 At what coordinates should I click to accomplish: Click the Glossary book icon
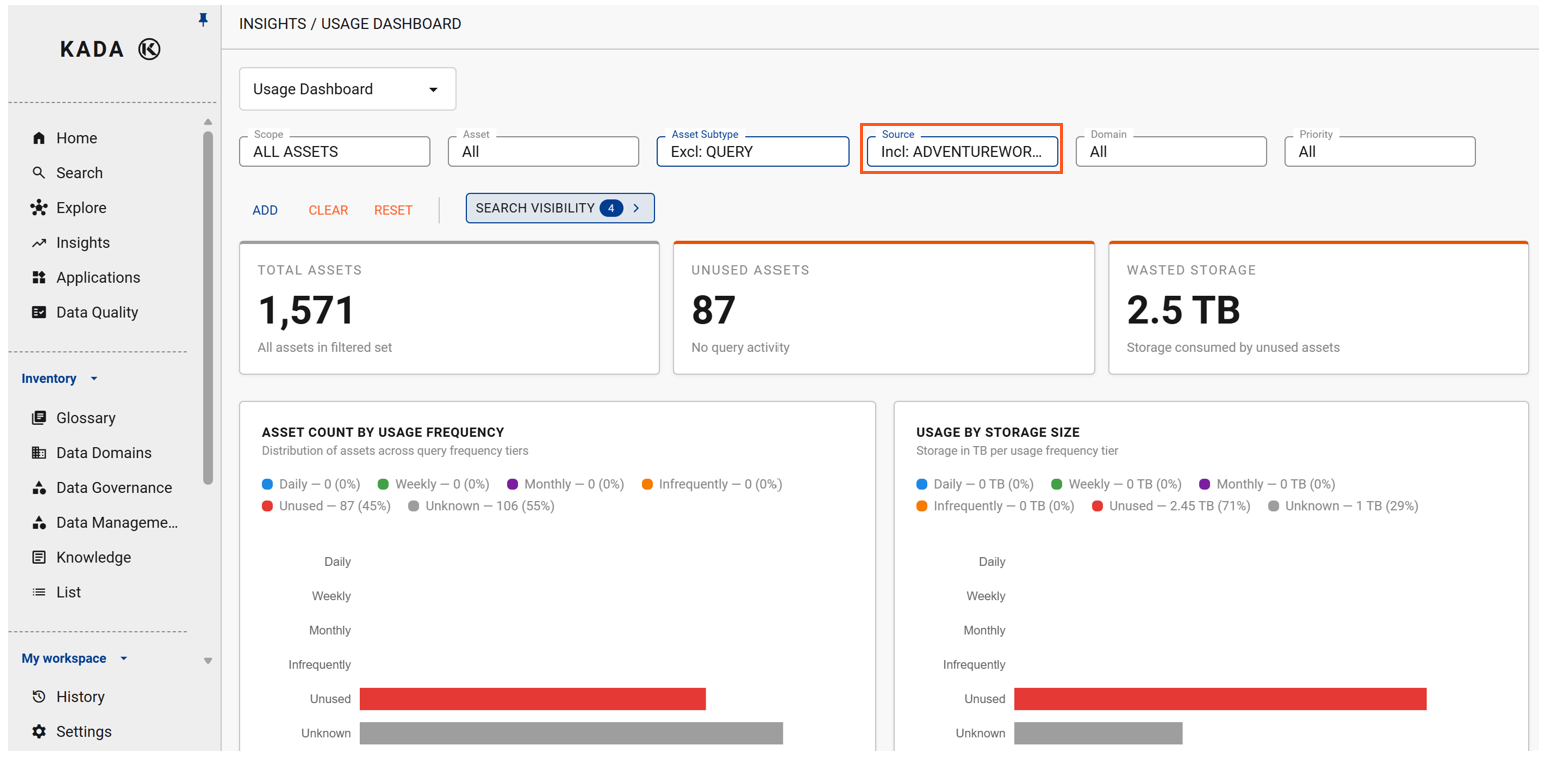pyautogui.click(x=39, y=418)
